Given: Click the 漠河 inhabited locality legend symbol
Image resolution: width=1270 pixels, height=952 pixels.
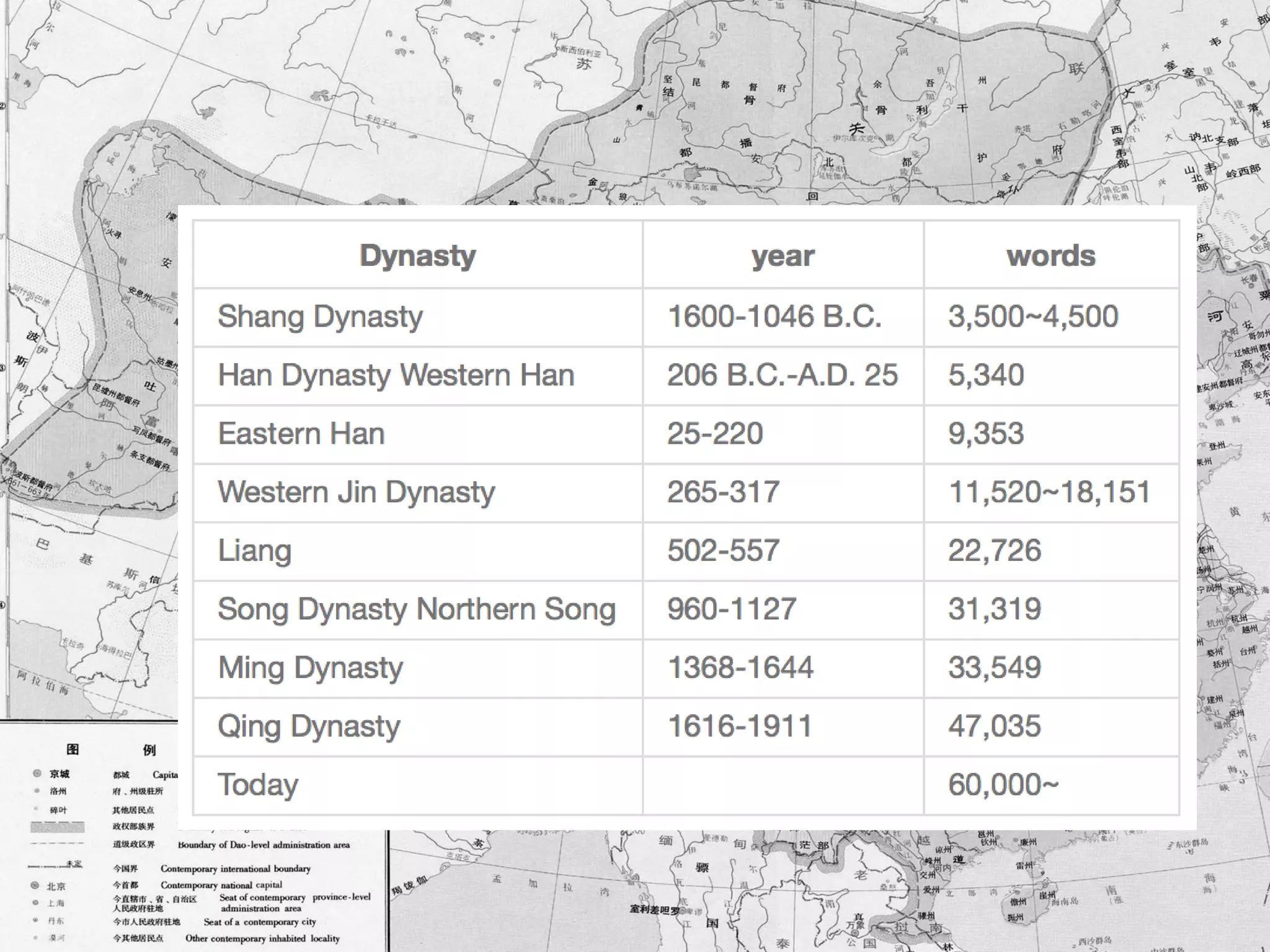Looking at the screenshot, I should tap(35, 938).
